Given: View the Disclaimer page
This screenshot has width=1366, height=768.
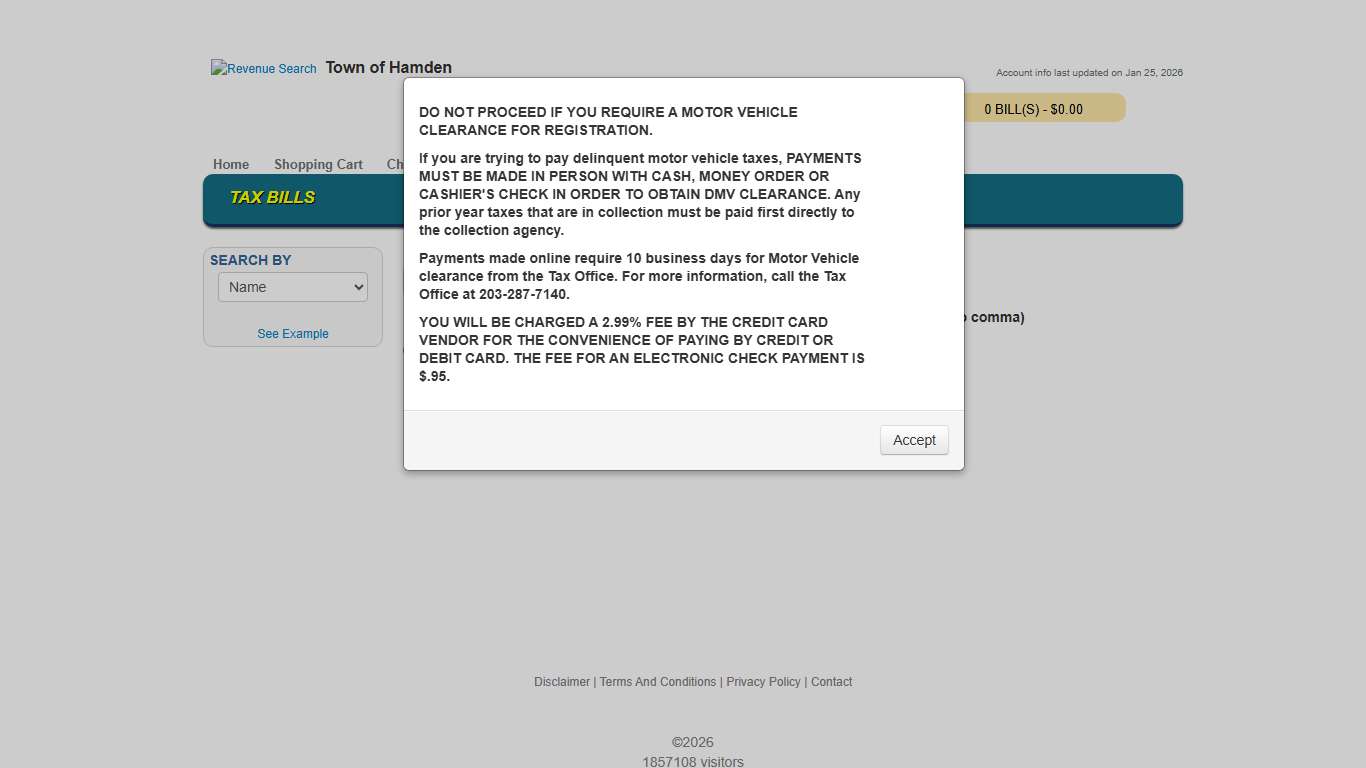Looking at the screenshot, I should click(561, 682).
